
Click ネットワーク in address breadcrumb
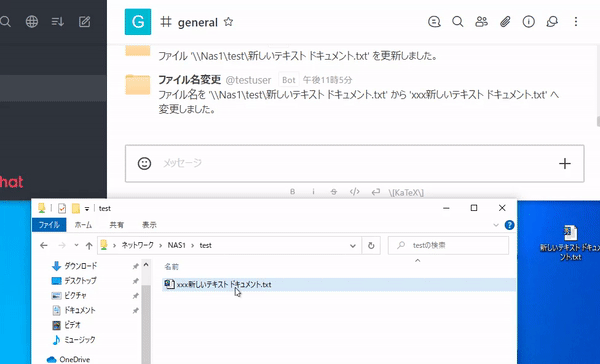137,245
